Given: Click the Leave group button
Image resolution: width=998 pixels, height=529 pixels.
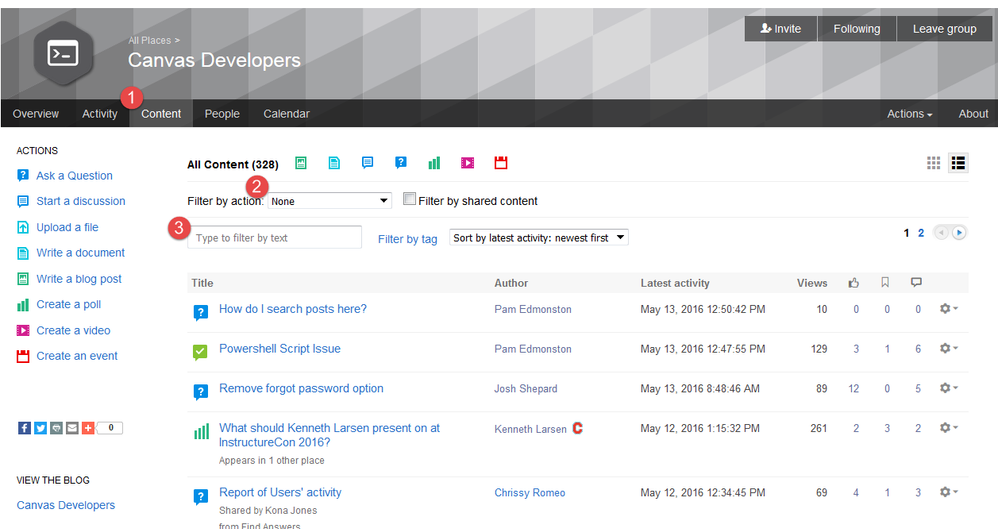Looking at the screenshot, I should point(944,29).
